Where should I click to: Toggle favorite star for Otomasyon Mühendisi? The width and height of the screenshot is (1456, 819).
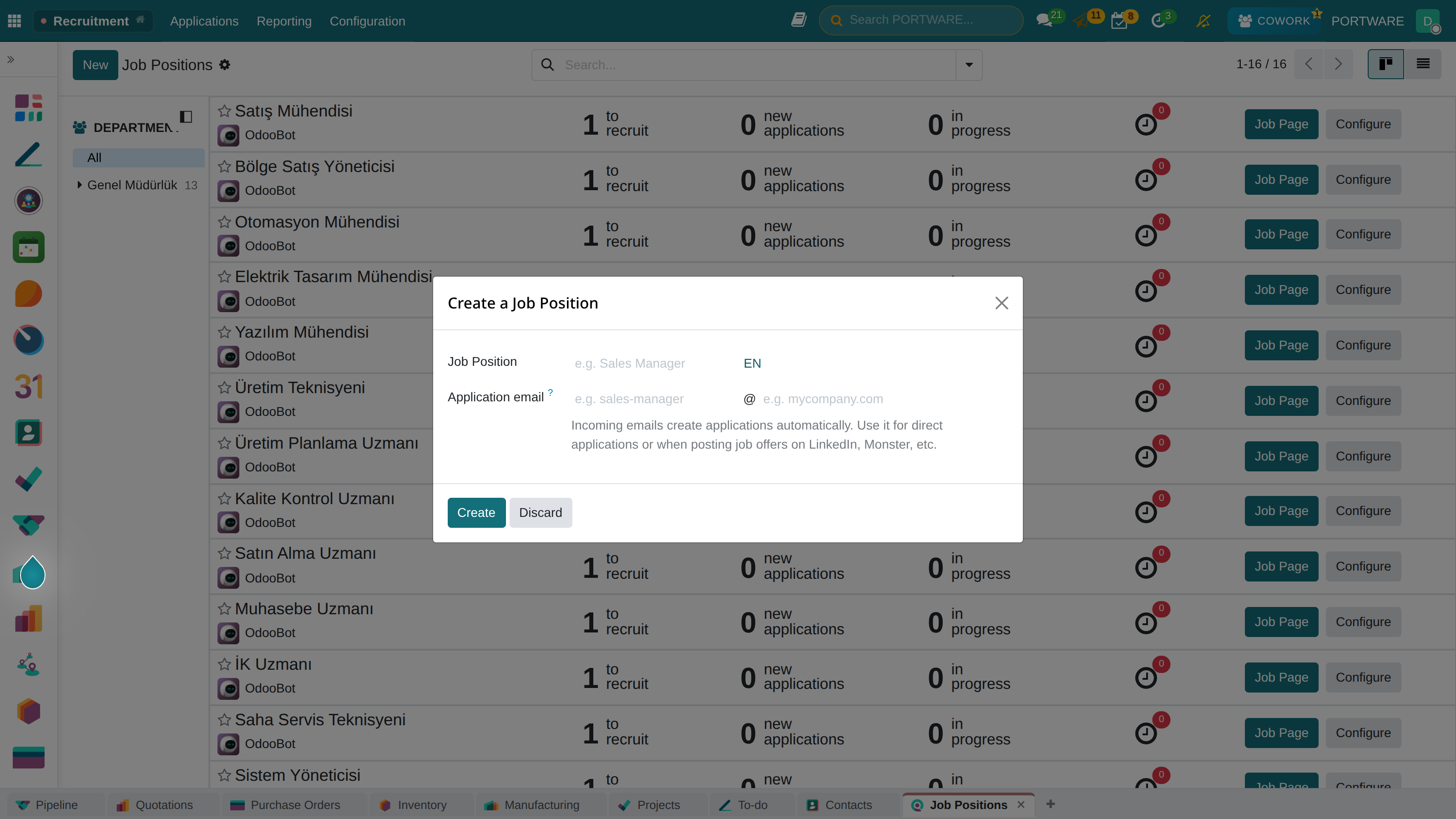[x=224, y=222]
